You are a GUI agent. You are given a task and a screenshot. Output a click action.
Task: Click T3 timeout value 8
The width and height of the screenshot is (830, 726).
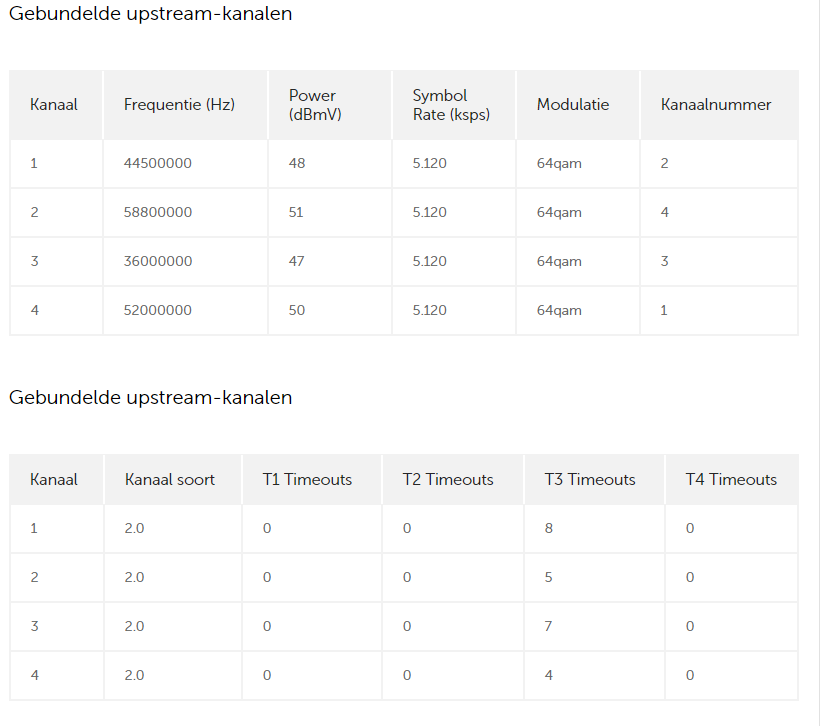pos(548,528)
